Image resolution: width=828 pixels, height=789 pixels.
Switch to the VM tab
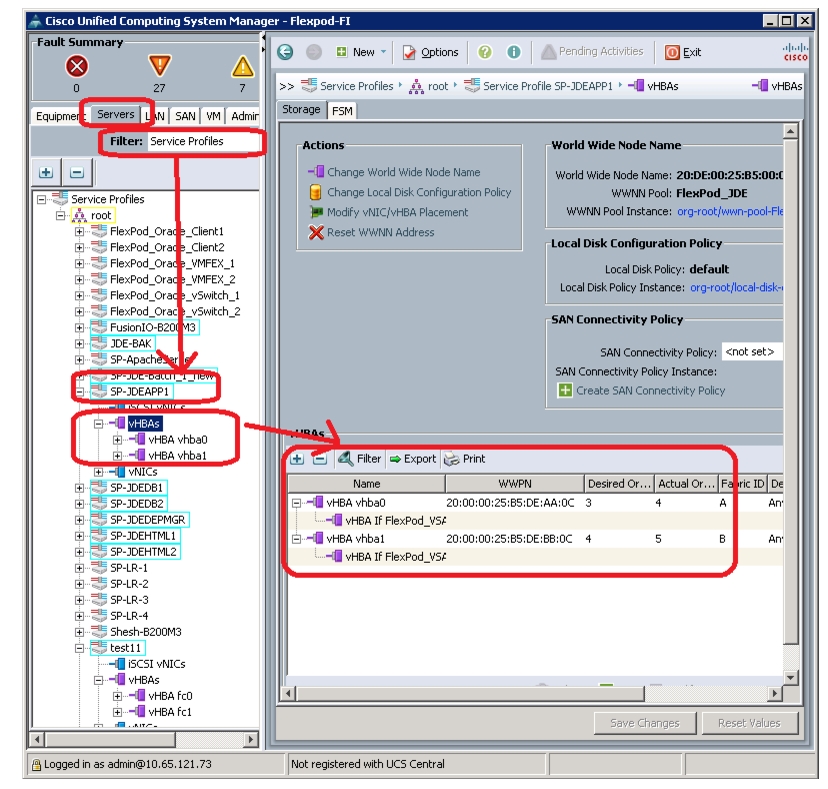click(x=213, y=116)
